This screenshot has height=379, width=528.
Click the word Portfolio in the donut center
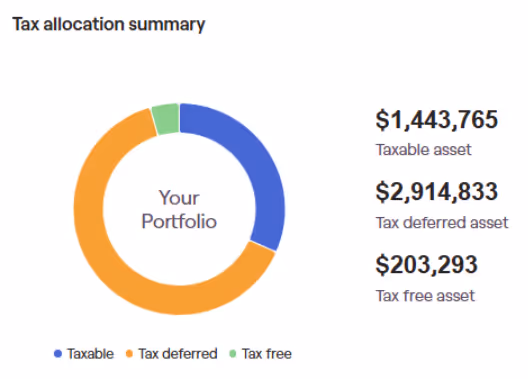(179, 221)
